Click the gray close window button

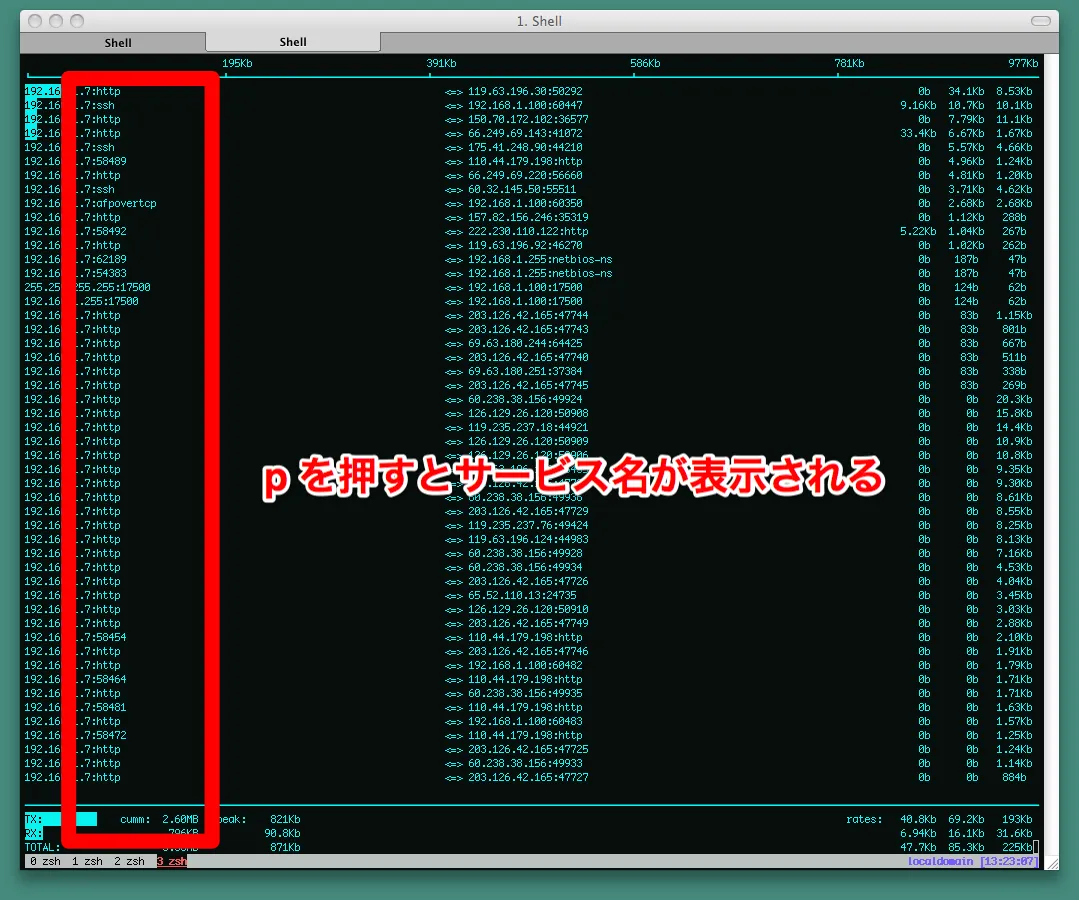33,21
